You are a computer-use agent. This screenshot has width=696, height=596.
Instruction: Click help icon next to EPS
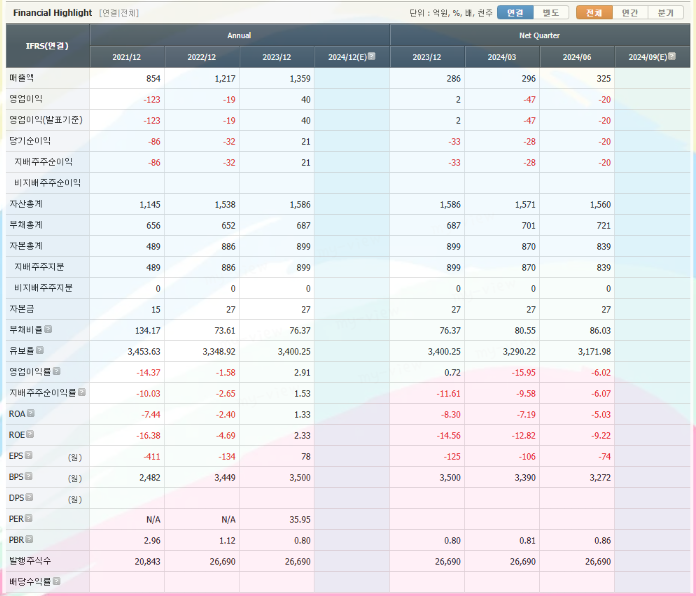click(28, 455)
